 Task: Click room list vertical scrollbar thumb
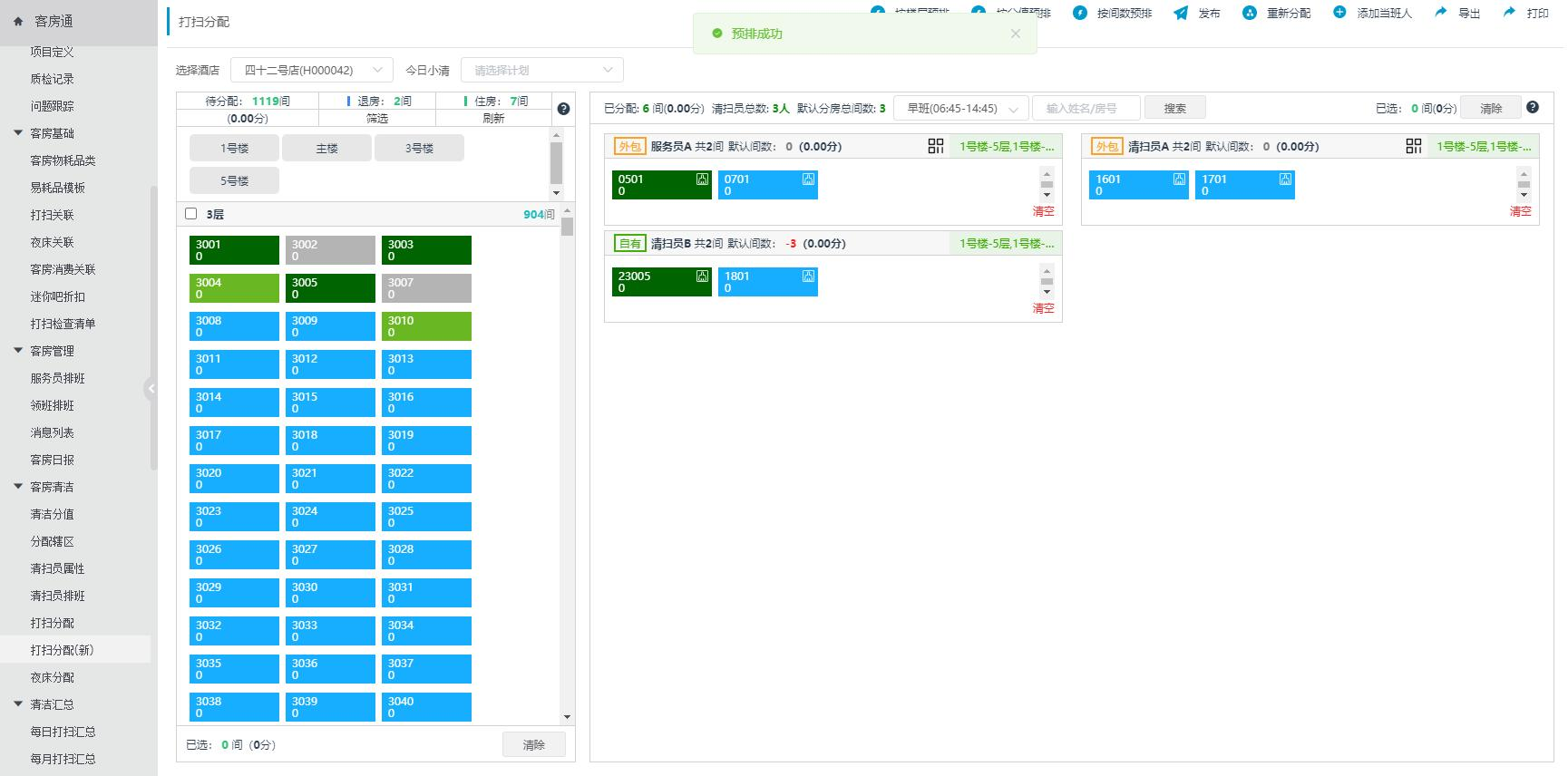[567, 226]
